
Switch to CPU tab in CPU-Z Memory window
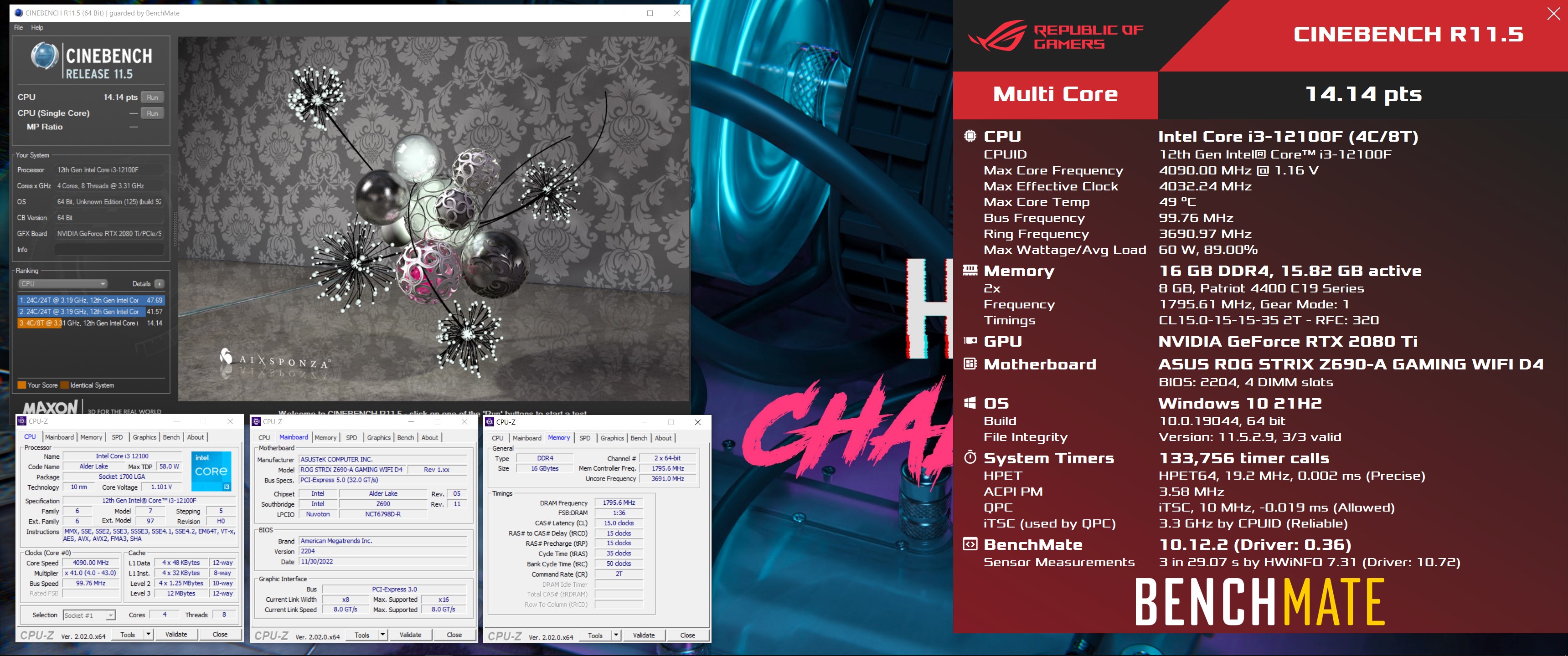point(497,438)
